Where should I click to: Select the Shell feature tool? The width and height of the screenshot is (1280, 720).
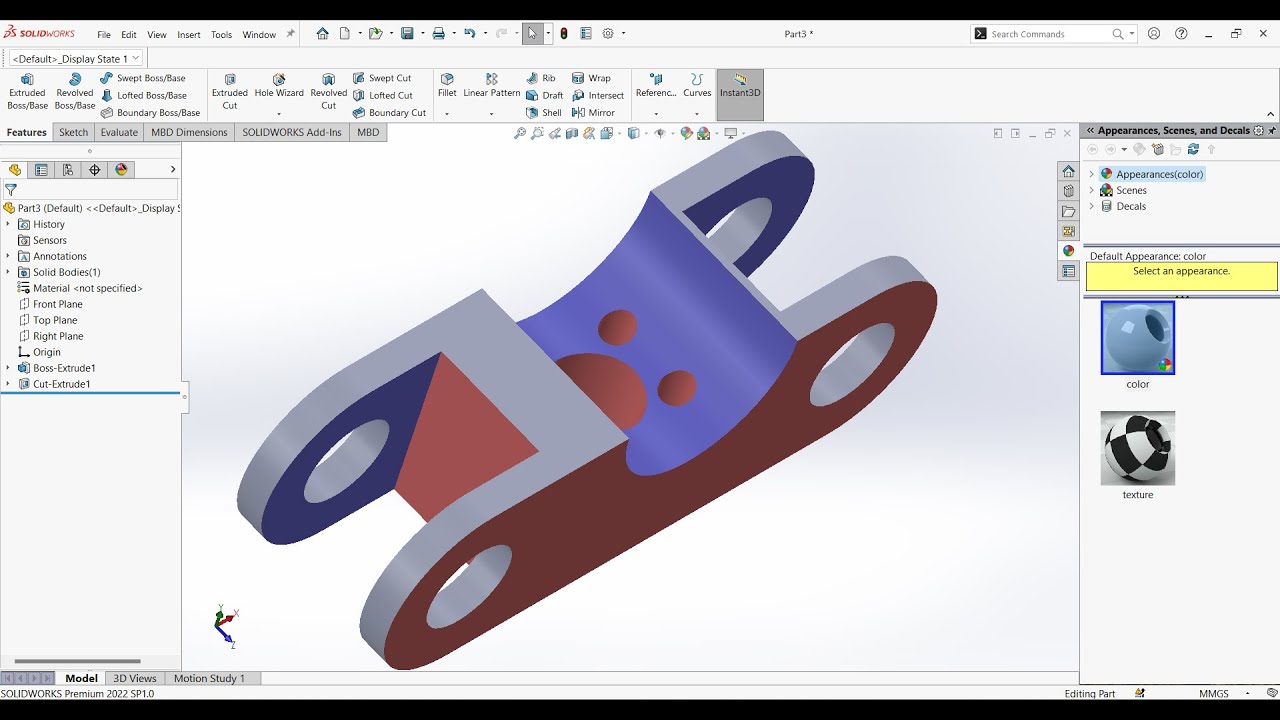pos(544,112)
